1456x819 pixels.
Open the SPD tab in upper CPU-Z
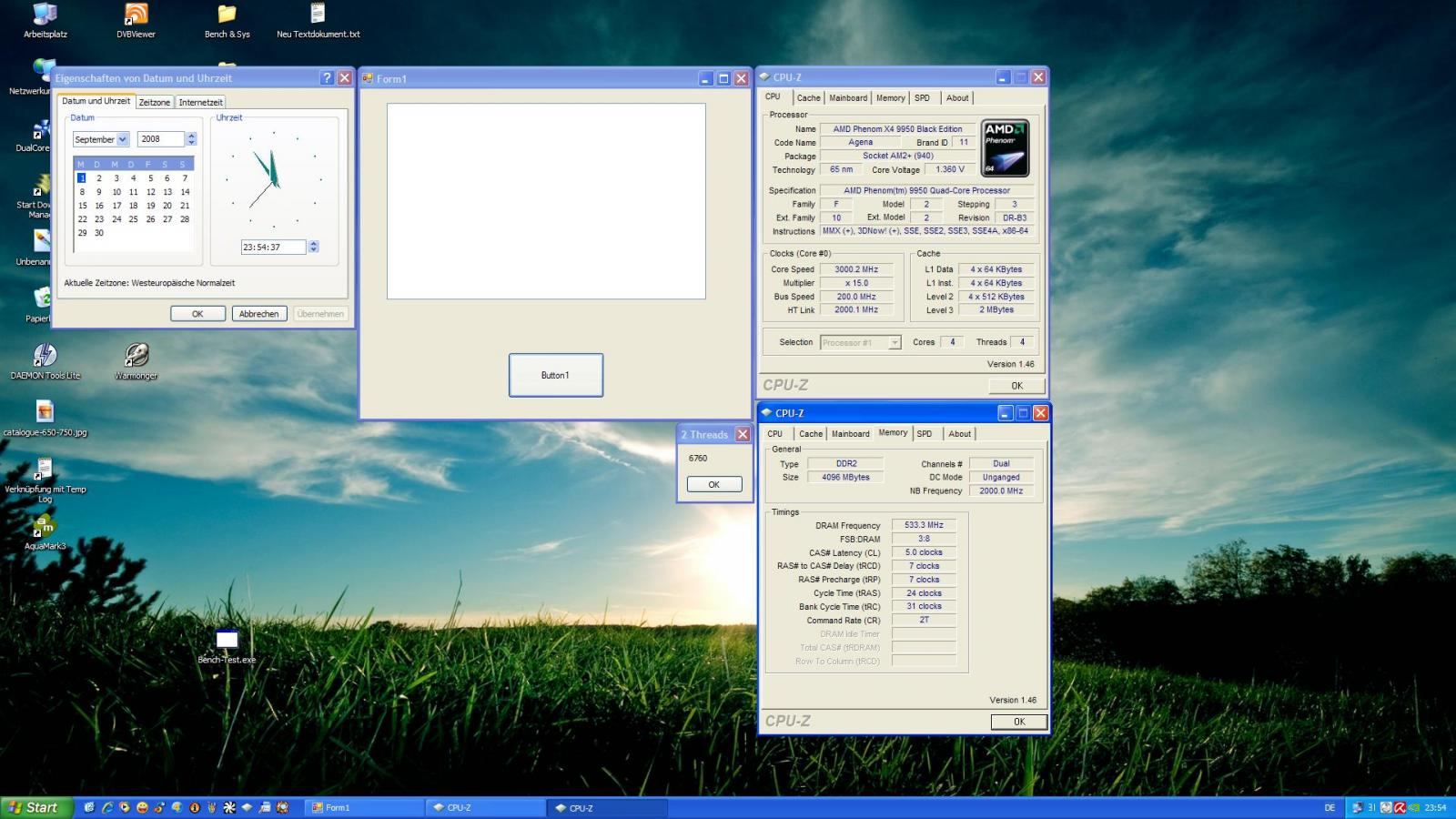923,98
